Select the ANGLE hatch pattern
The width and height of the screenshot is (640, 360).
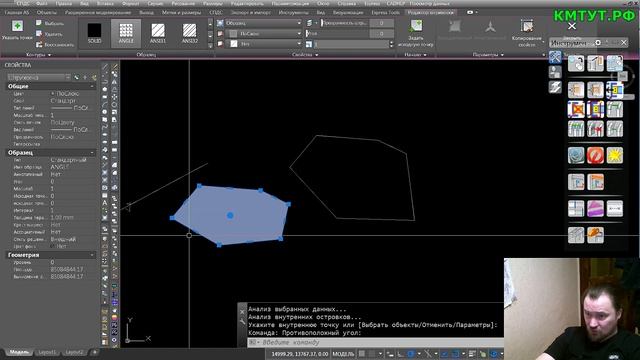click(126, 33)
